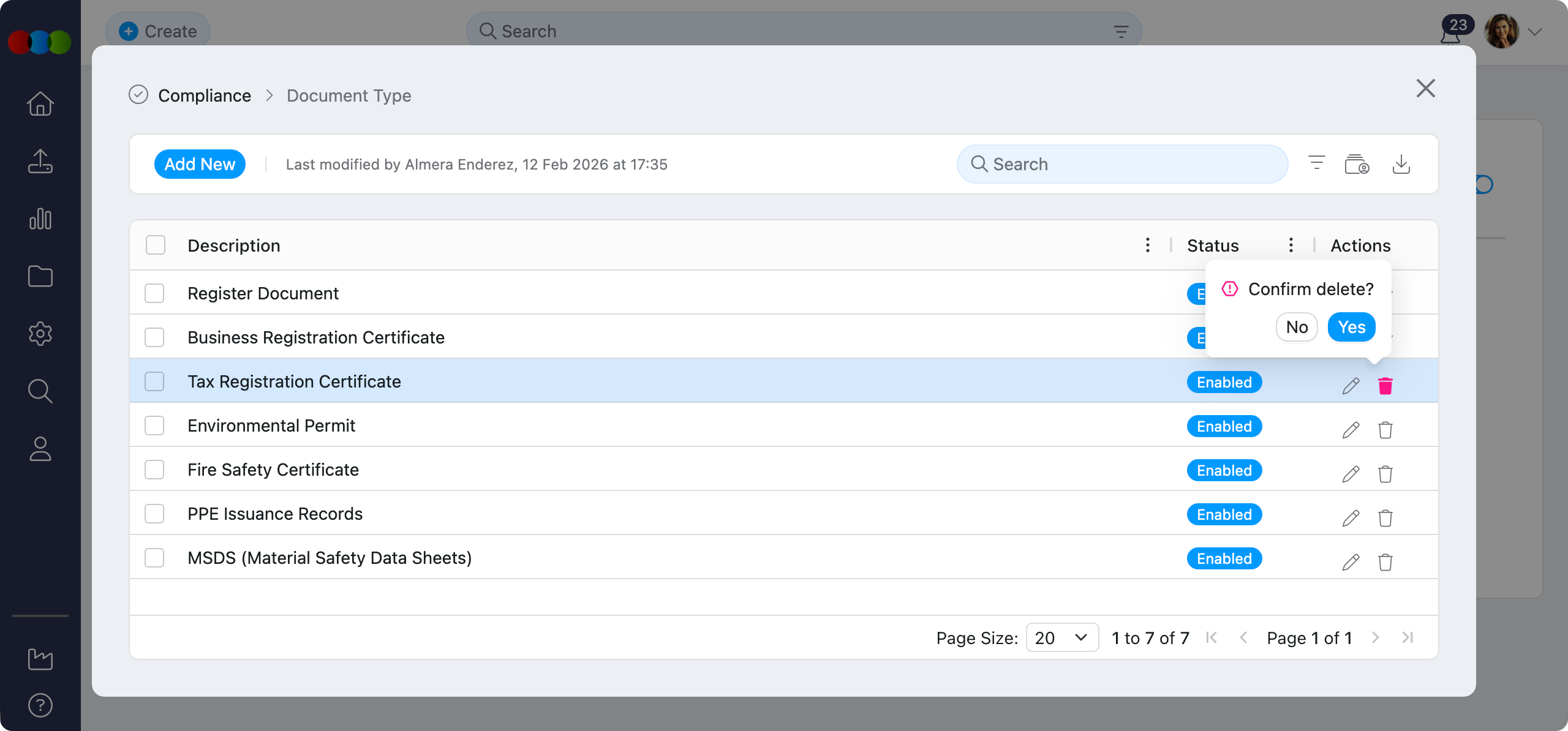Open the analytics chart icon in sidebar
This screenshot has width=1568, height=731.
click(x=40, y=219)
